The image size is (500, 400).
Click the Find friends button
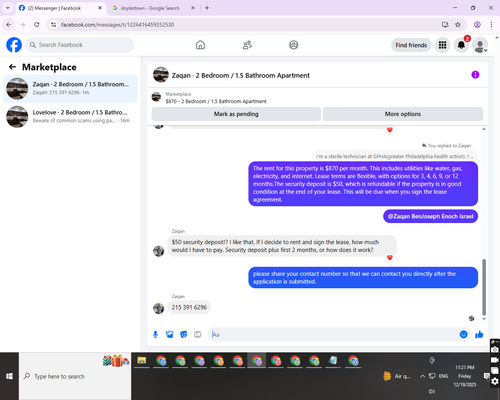411,45
